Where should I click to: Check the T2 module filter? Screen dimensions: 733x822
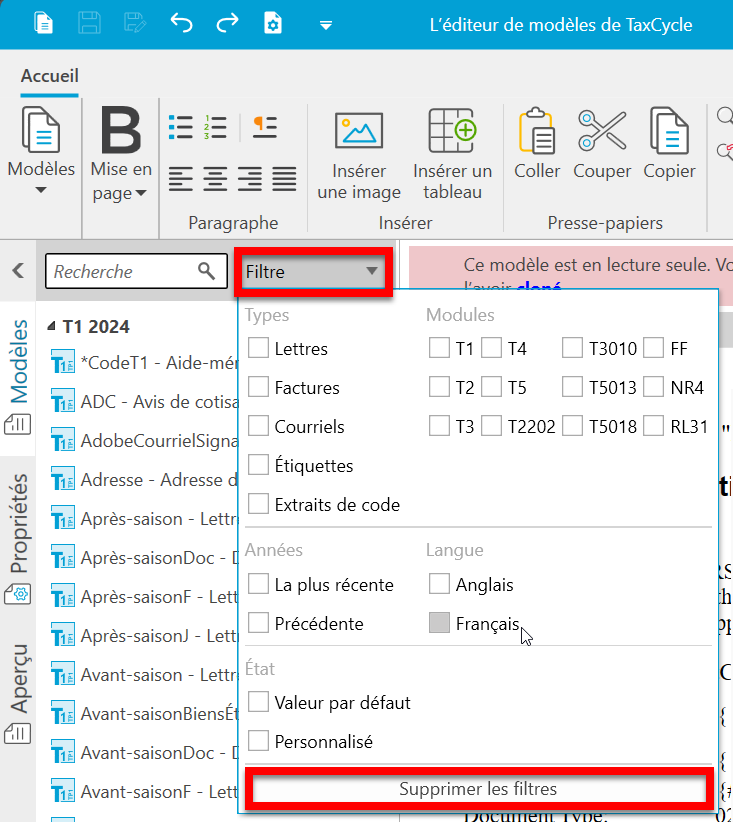pyautogui.click(x=439, y=387)
